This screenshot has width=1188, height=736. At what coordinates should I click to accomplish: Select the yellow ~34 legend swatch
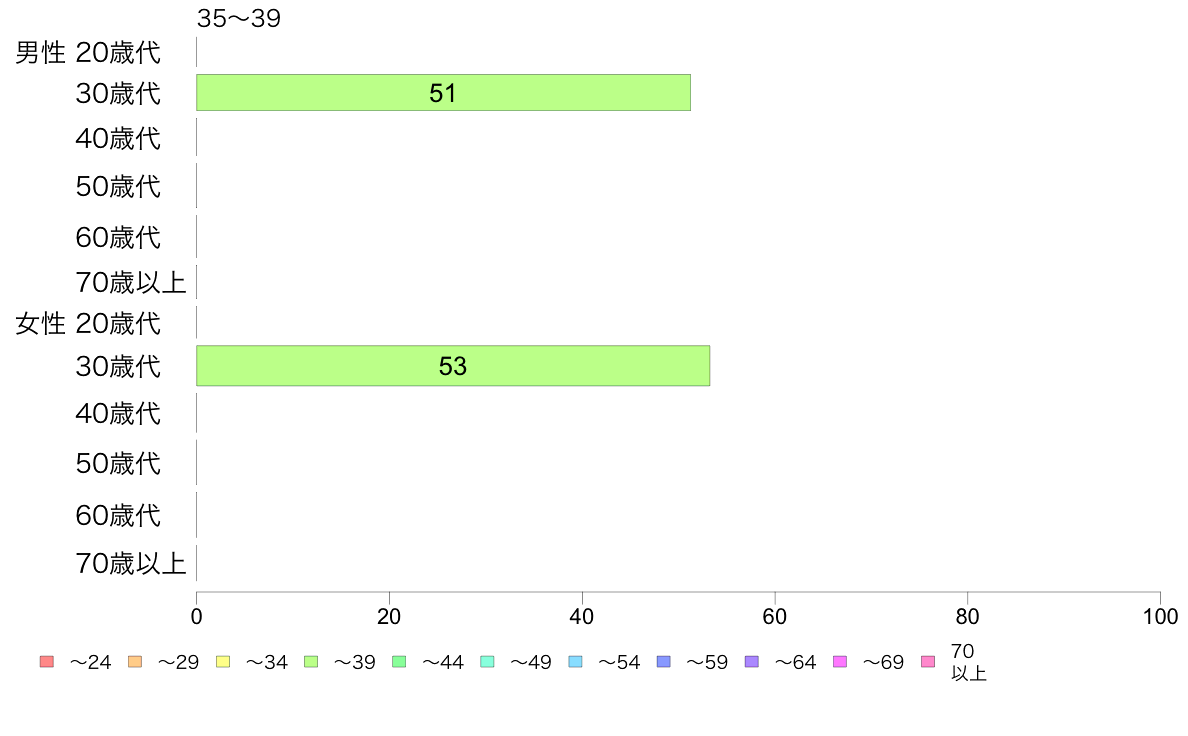[223, 662]
